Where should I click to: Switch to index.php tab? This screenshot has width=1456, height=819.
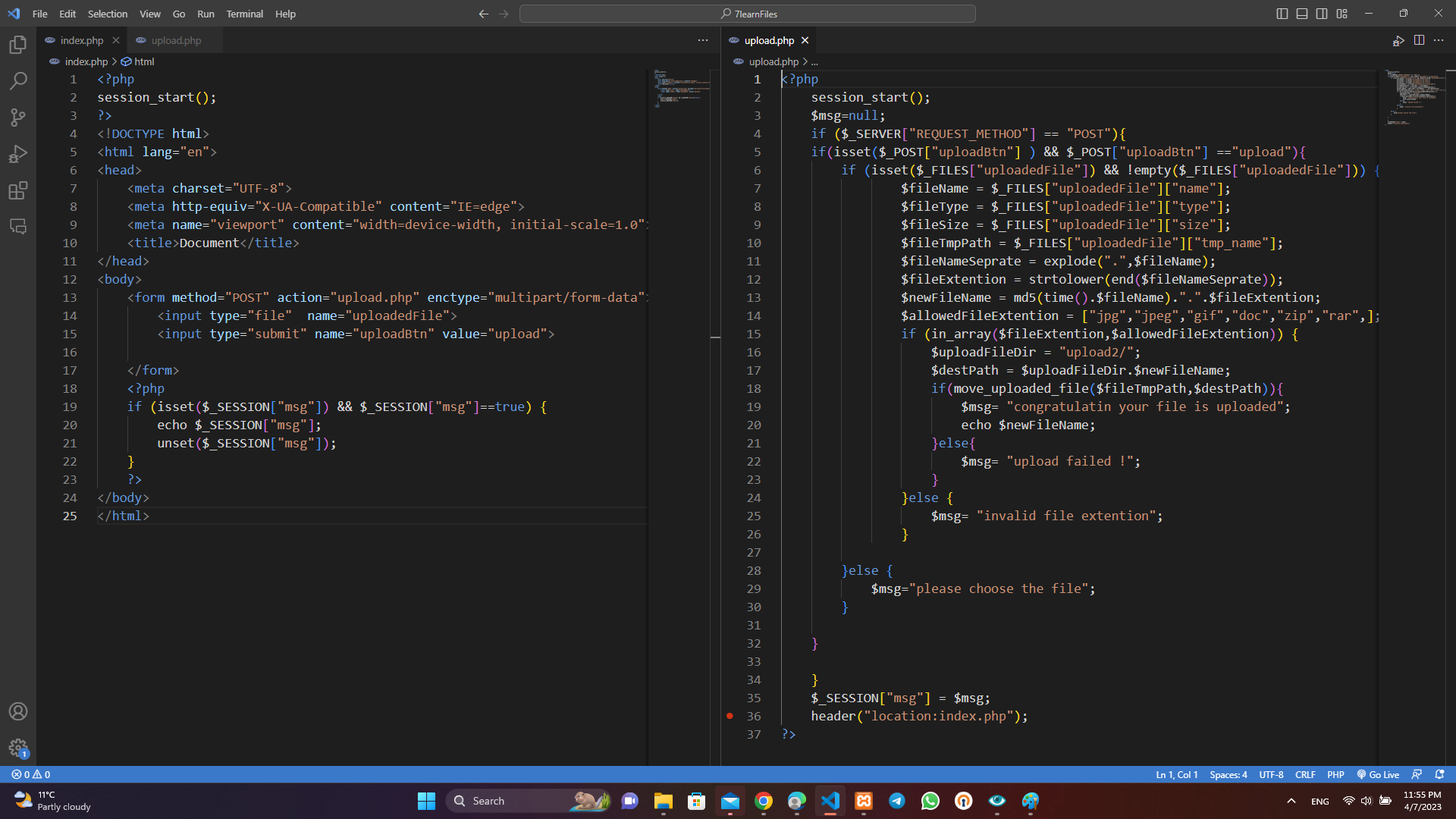point(82,40)
